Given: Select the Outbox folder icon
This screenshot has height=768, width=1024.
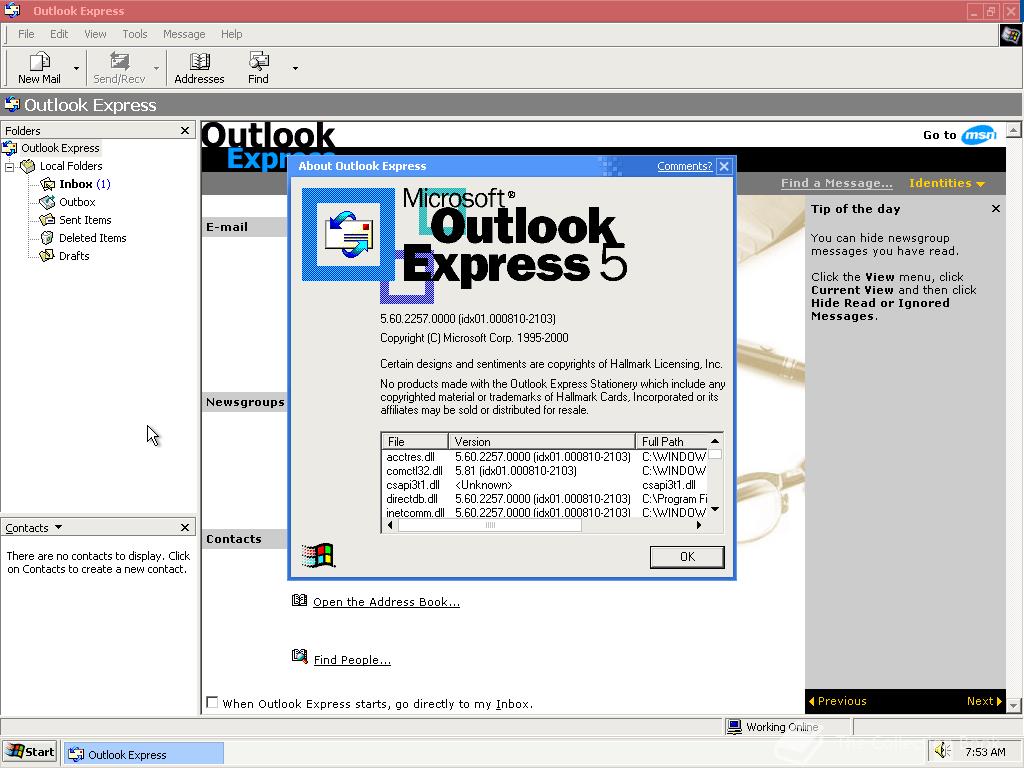Looking at the screenshot, I should tap(47, 202).
